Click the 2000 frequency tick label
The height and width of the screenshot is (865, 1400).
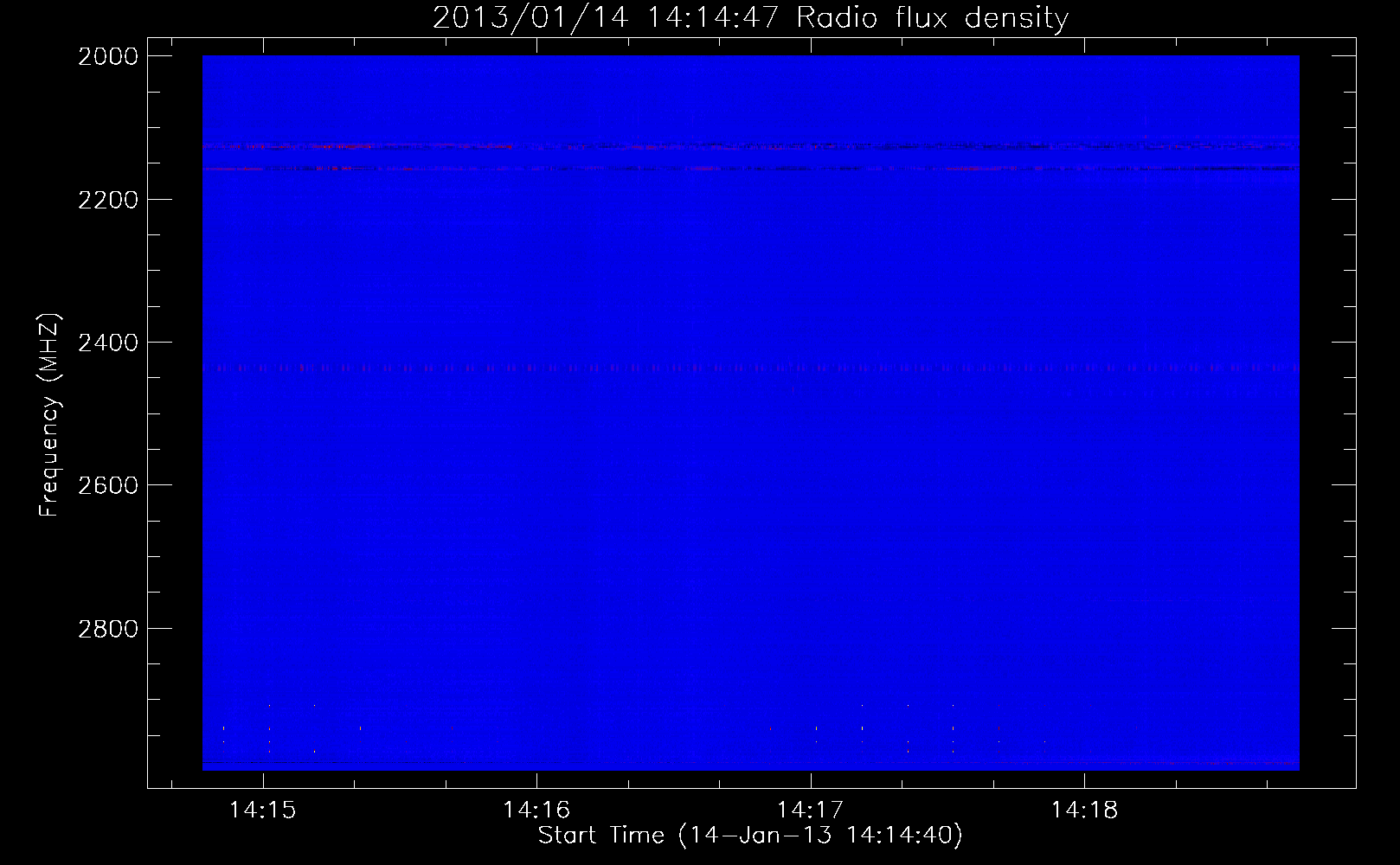(108, 56)
